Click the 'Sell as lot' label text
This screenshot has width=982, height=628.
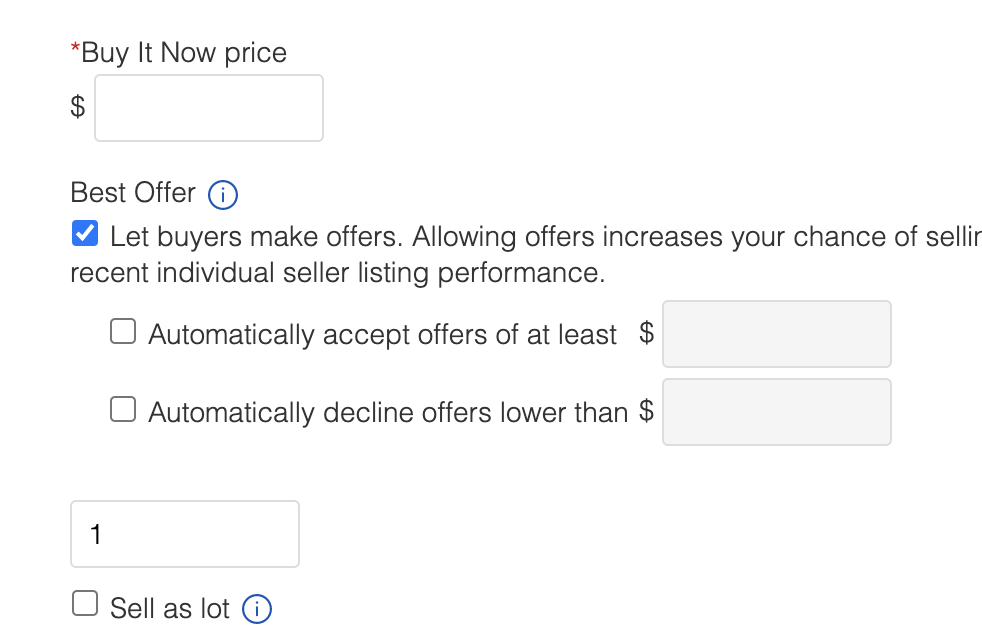[170, 609]
